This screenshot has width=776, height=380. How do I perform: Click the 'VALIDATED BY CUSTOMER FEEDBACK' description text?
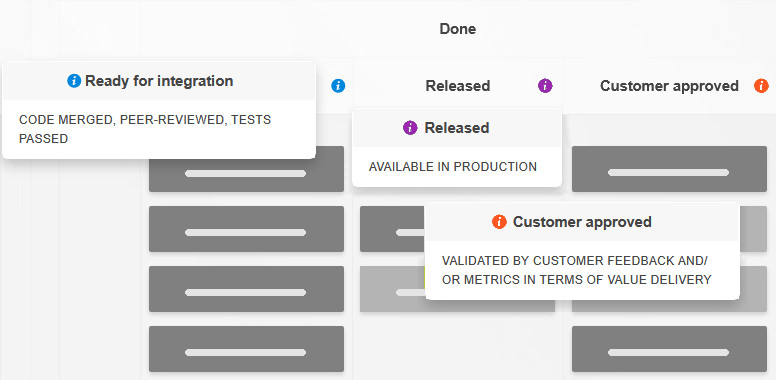pos(577,270)
